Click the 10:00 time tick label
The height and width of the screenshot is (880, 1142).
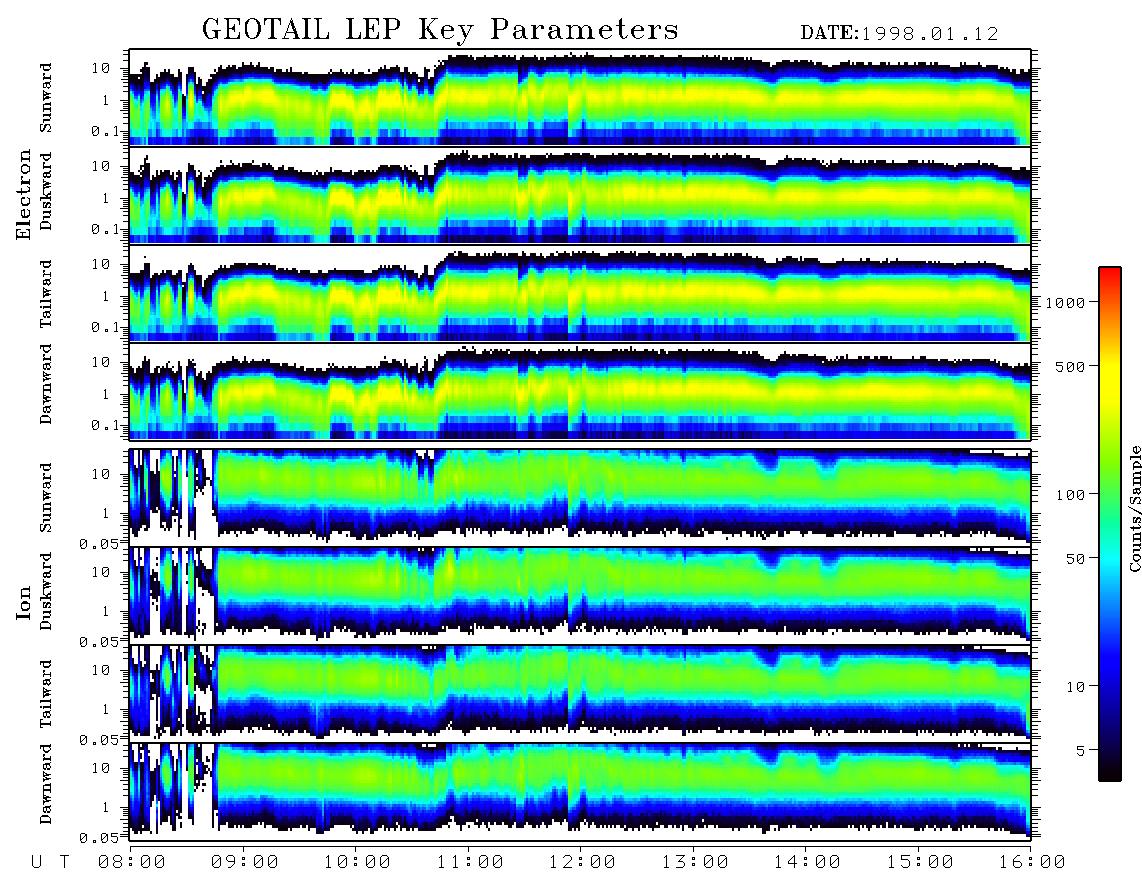coord(357,863)
